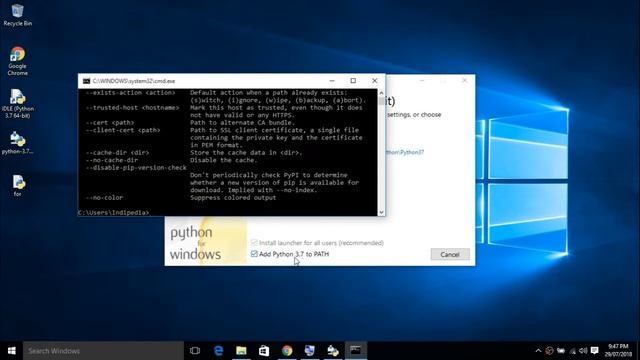Viewport: 640px width, 360px height.
Task: Open the Windows Start menu
Action: pyautogui.click(x=11, y=351)
